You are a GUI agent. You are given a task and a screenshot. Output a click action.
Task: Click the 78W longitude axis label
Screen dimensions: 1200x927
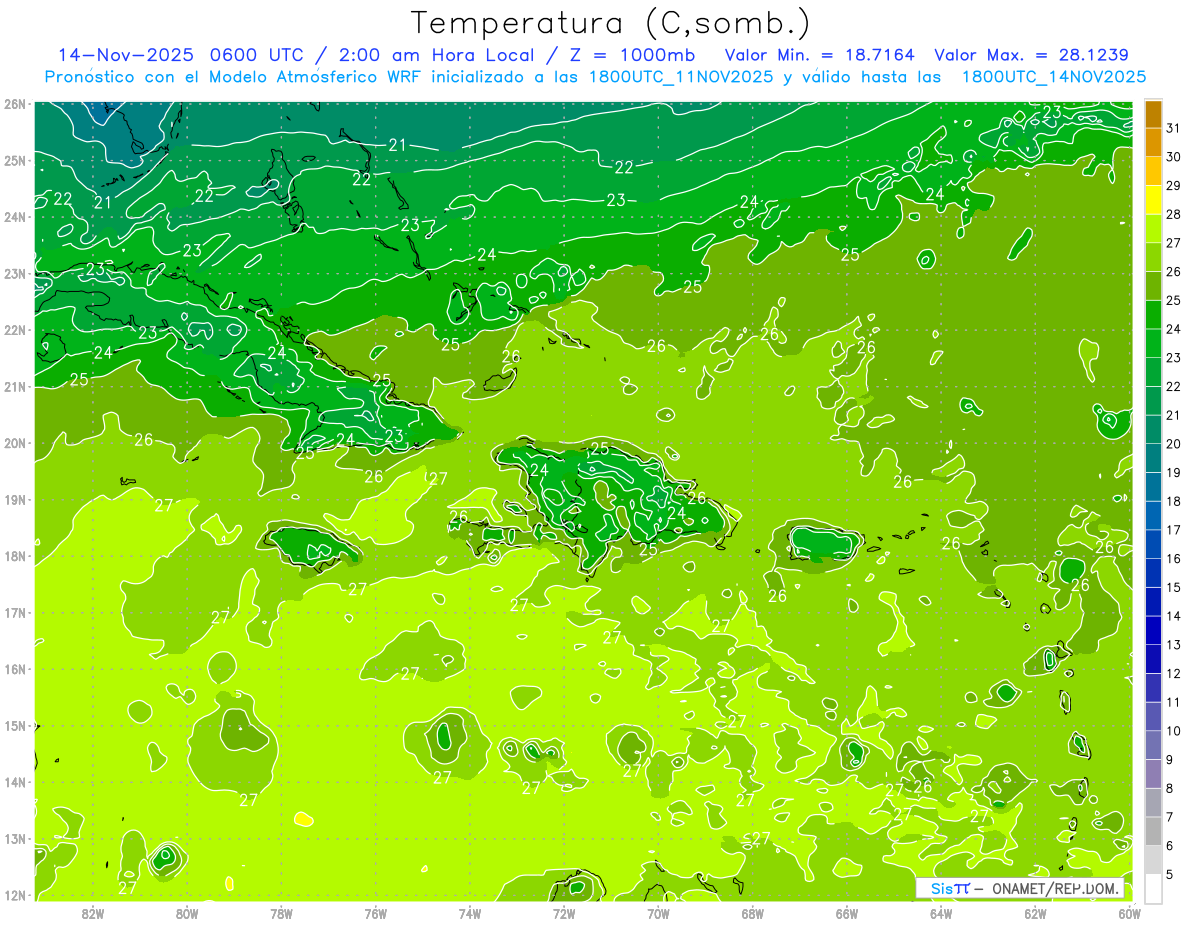coord(281,913)
